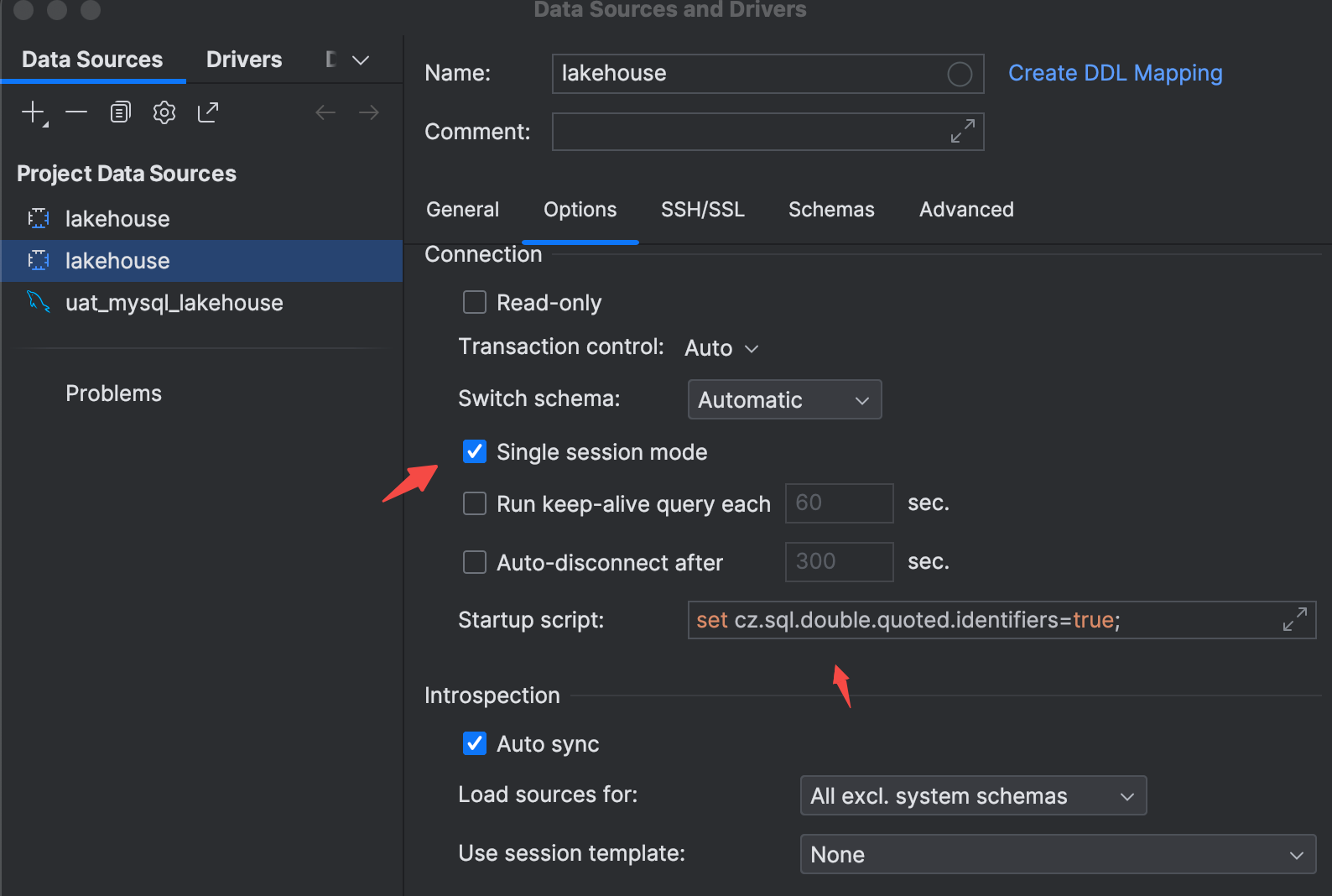Click the keep-alive seconds field showing 60
This screenshot has width=1332, height=896.
pyautogui.click(x=839, y=503)
